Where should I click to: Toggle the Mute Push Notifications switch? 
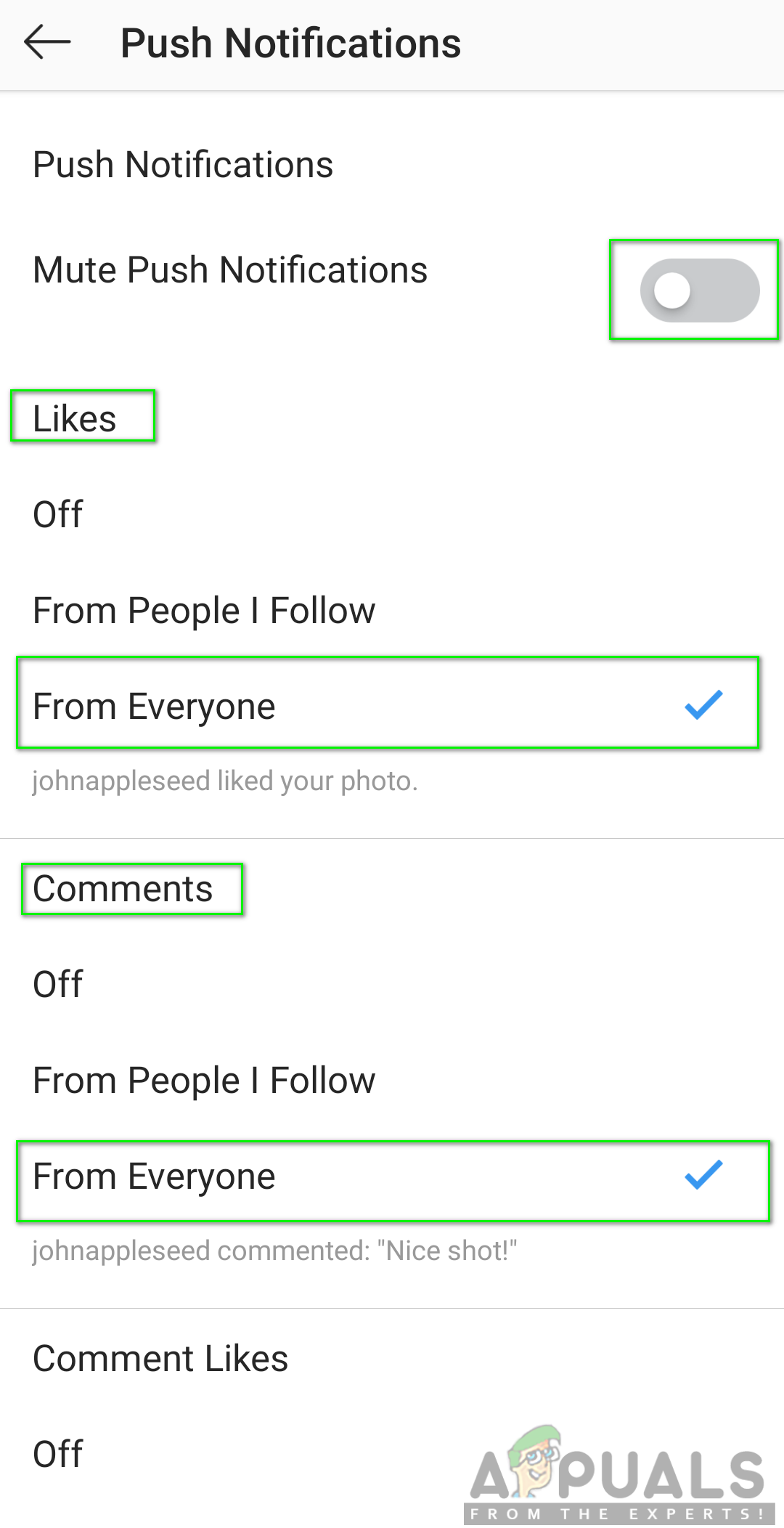[x=699, y=290]
